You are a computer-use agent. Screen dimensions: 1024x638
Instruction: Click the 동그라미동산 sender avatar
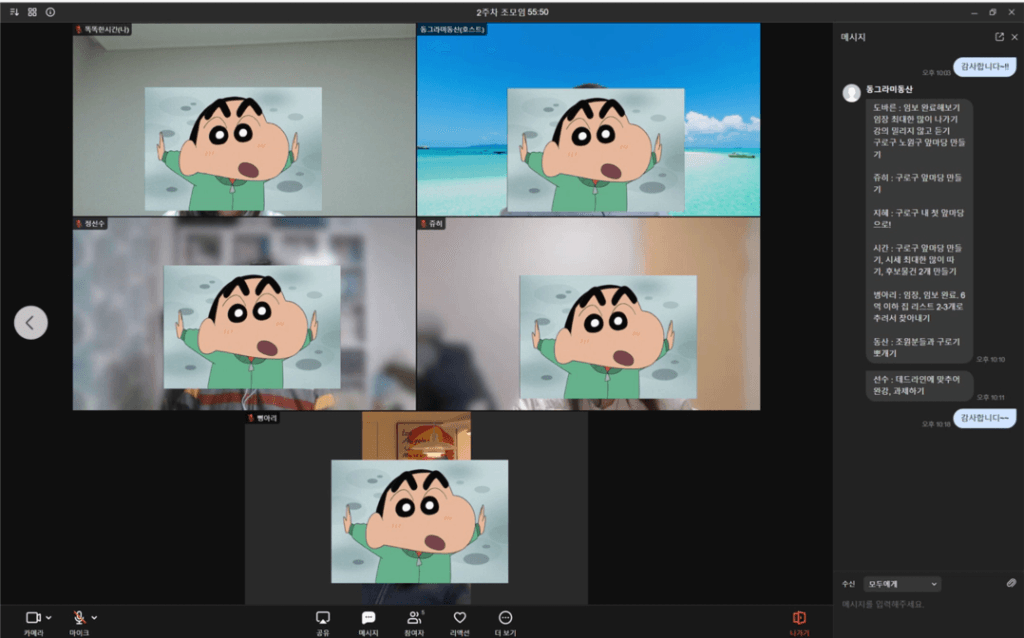851,93
